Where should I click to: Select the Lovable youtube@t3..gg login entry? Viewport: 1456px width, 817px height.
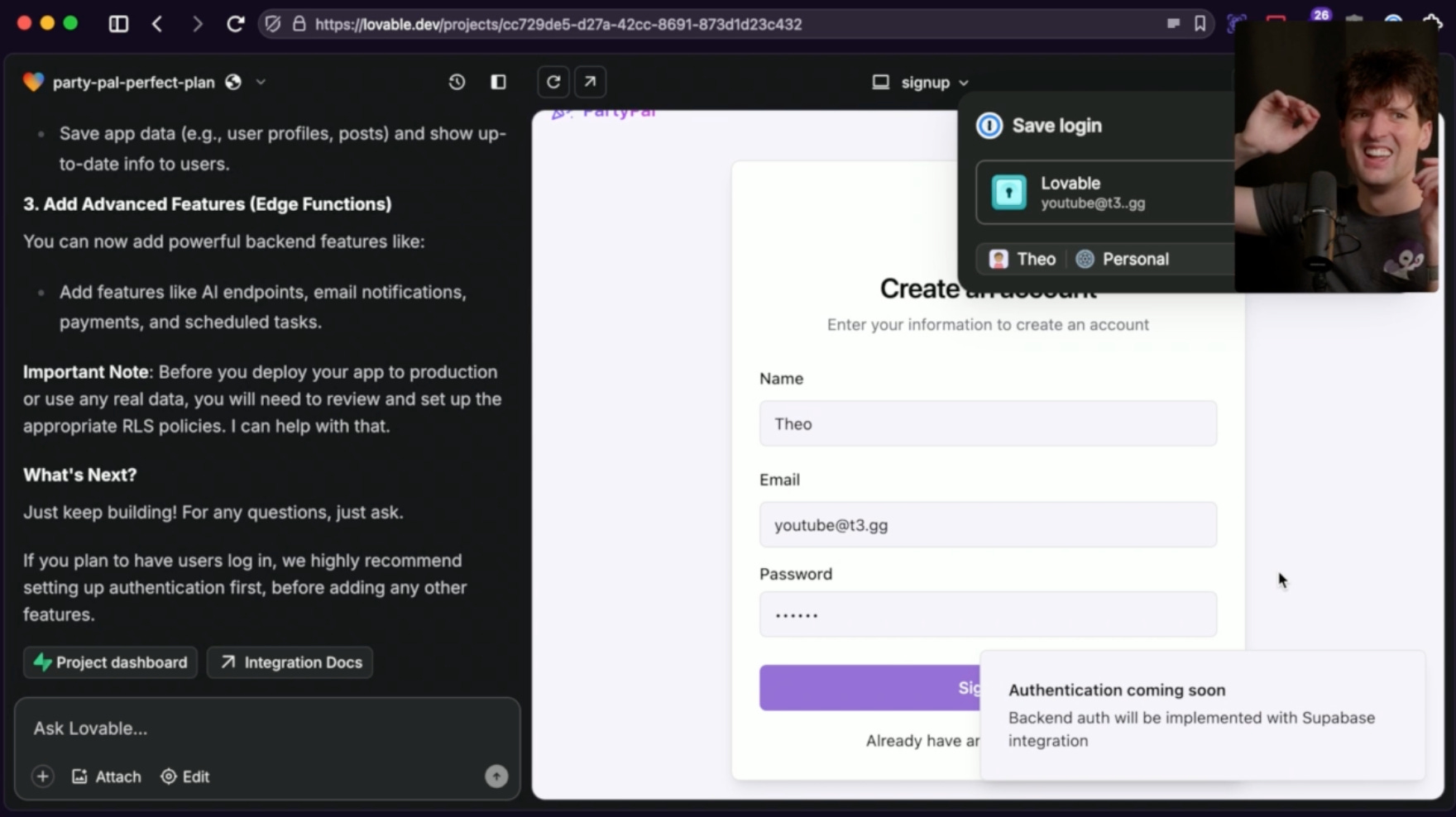click(x=1104, y=192)
